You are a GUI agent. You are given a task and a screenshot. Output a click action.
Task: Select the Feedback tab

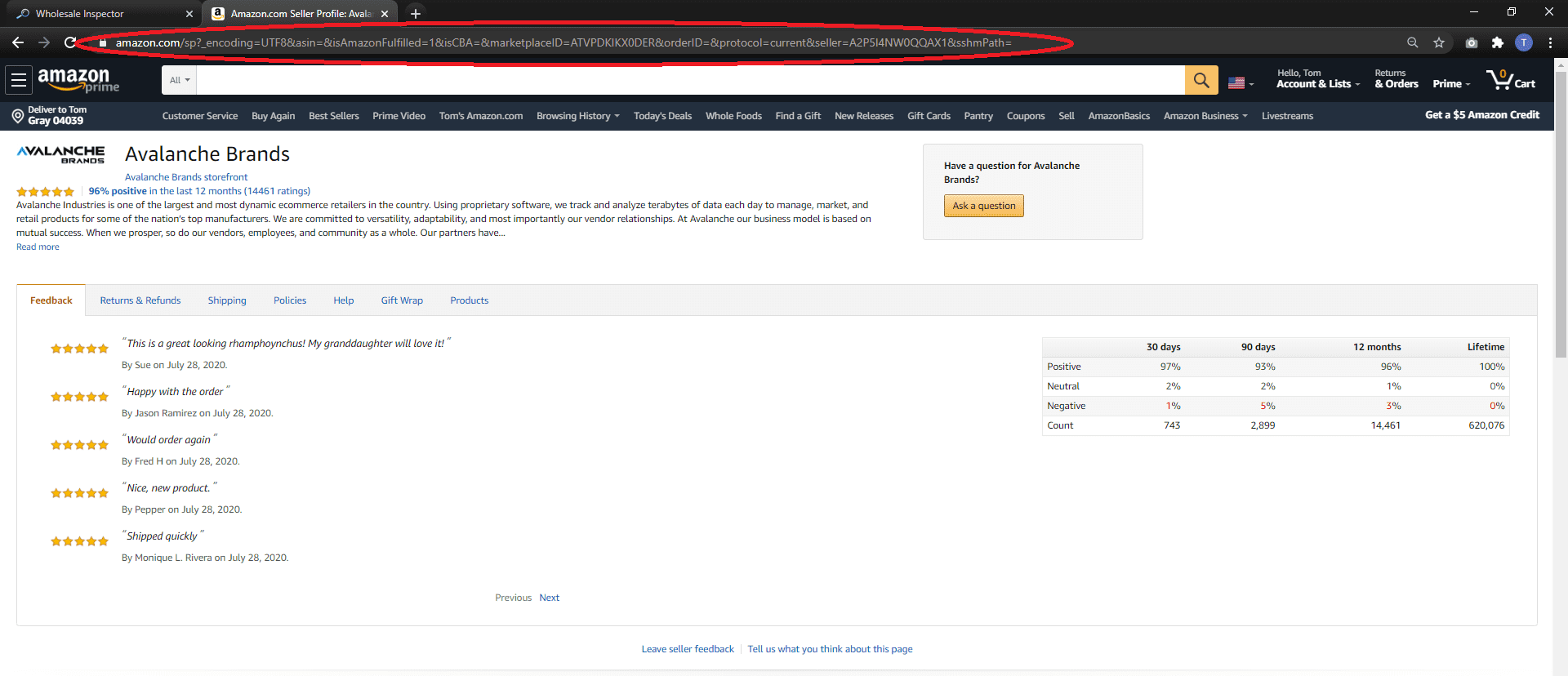click(51, 300)
